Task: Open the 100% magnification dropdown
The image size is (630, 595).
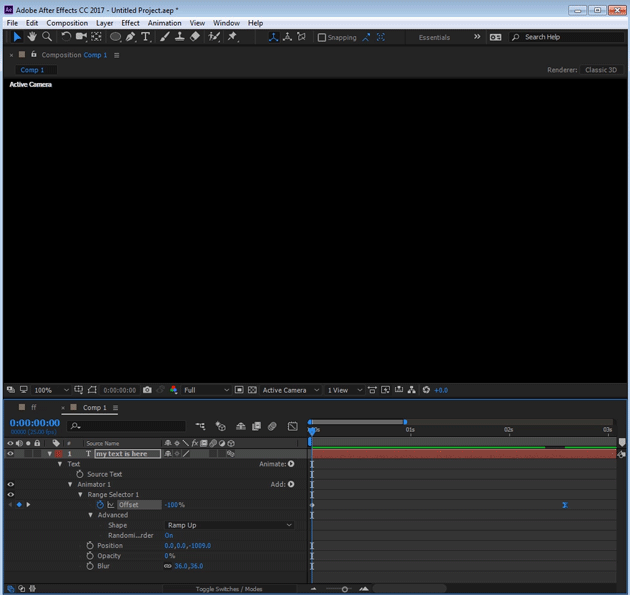Action: point(51,390)
